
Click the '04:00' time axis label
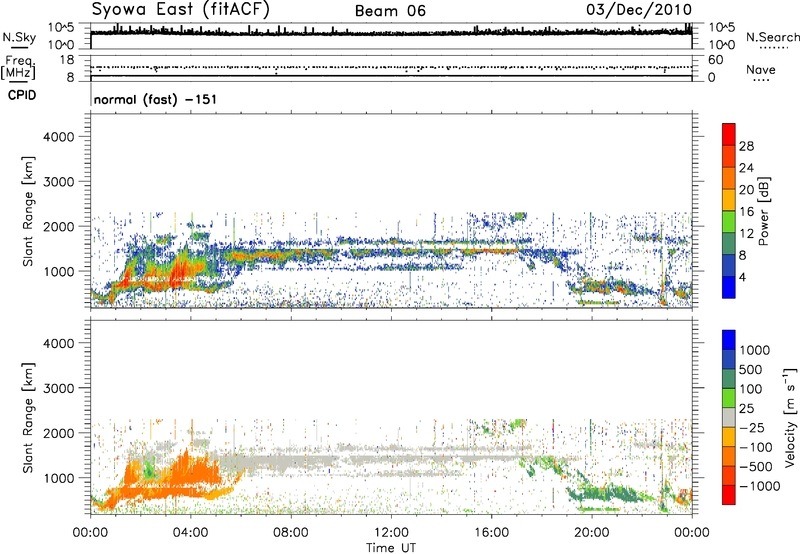[191, 533]
